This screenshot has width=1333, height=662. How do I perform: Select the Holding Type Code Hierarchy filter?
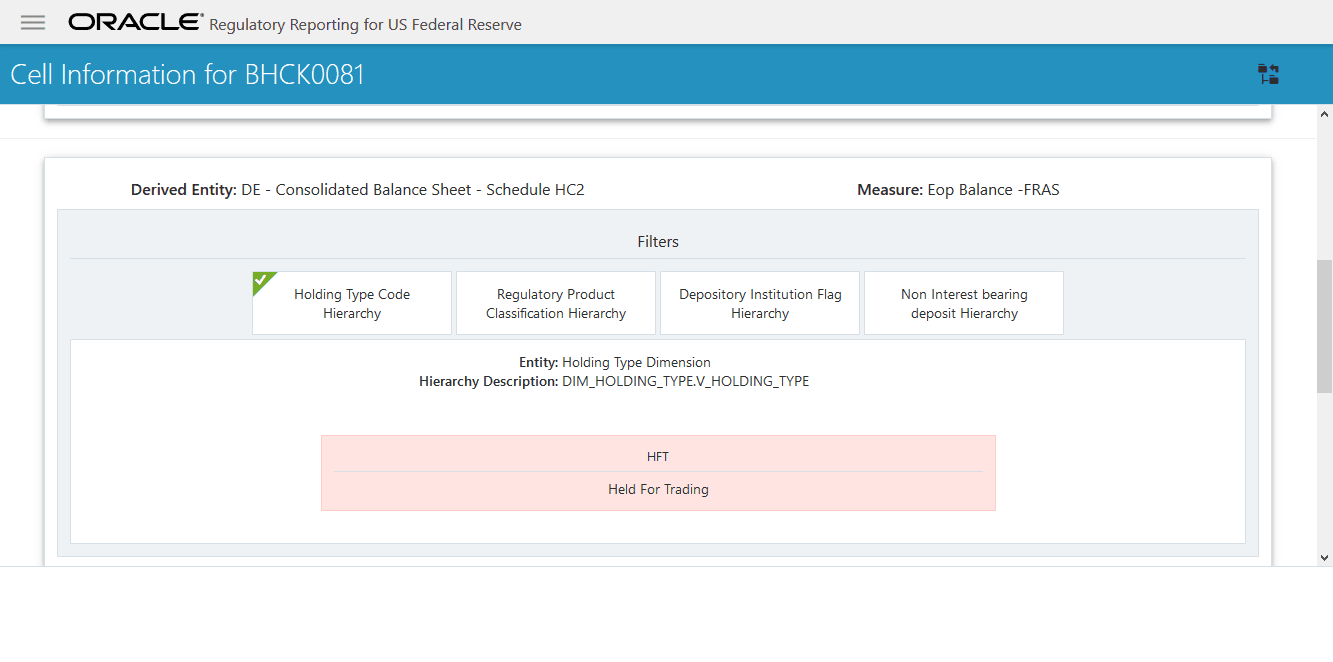pyautogui.click(x=351, y=303)
